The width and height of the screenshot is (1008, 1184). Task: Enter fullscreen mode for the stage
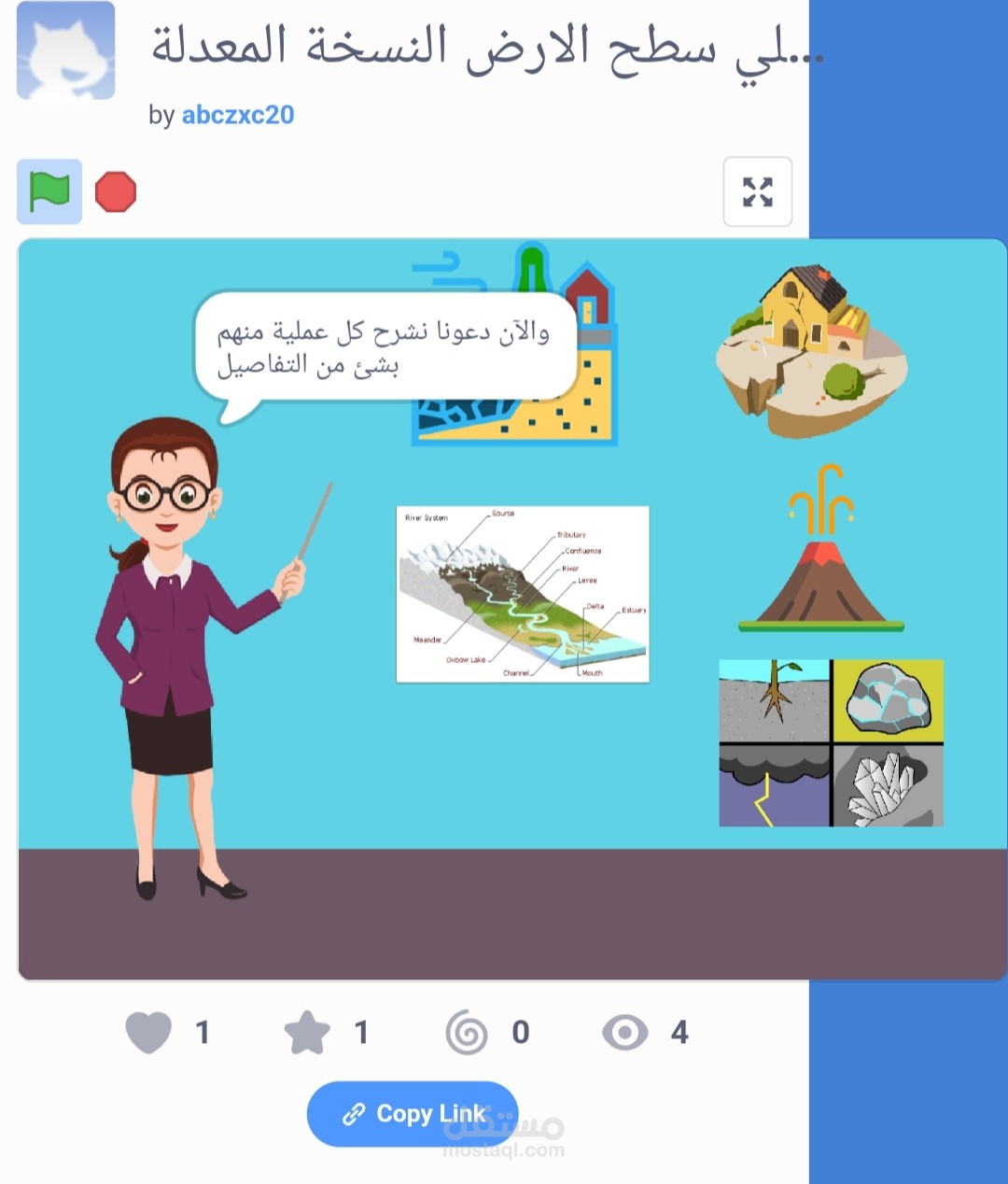758,191
